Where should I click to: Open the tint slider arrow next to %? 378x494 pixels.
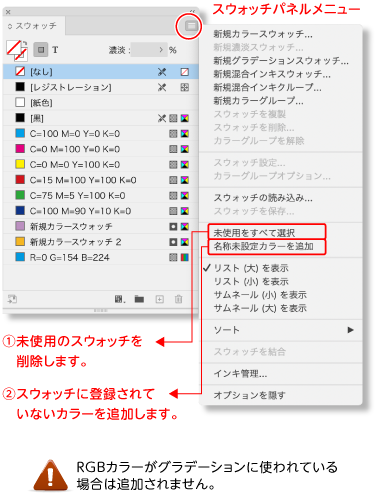(161, 50)
